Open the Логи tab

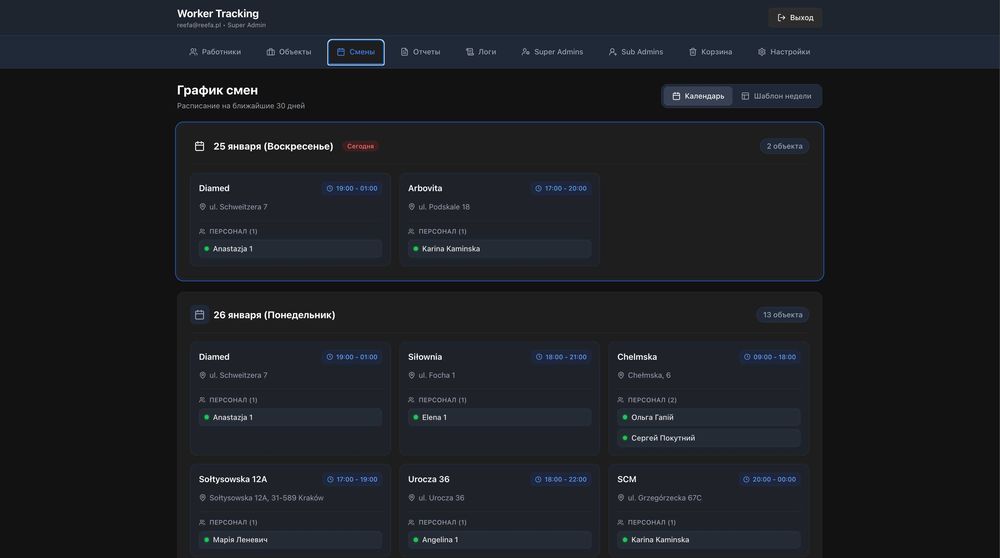[481, 52]
